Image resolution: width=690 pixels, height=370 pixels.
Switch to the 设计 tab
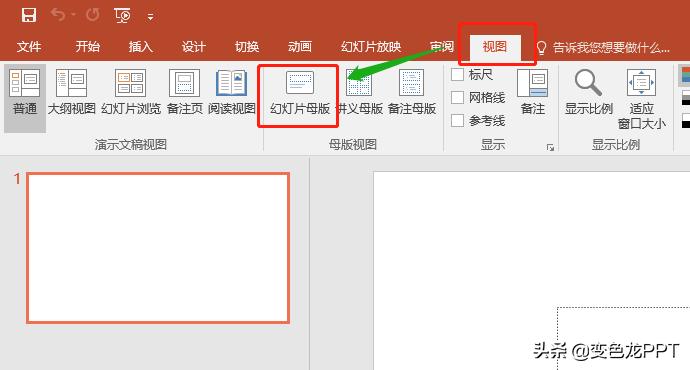[194, 47]
